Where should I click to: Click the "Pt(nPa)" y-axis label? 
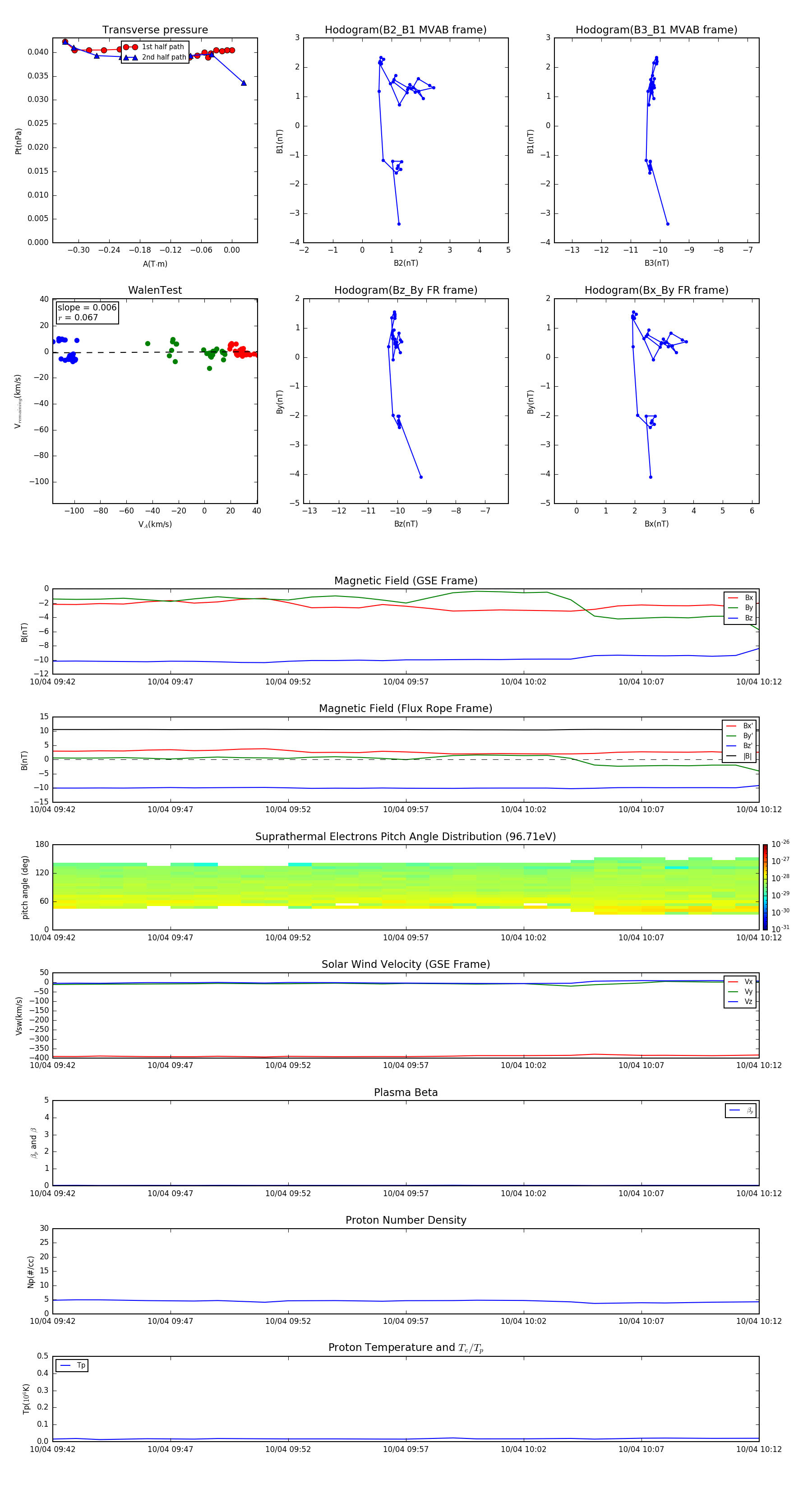pyautogui.click(x=18, y=141)
